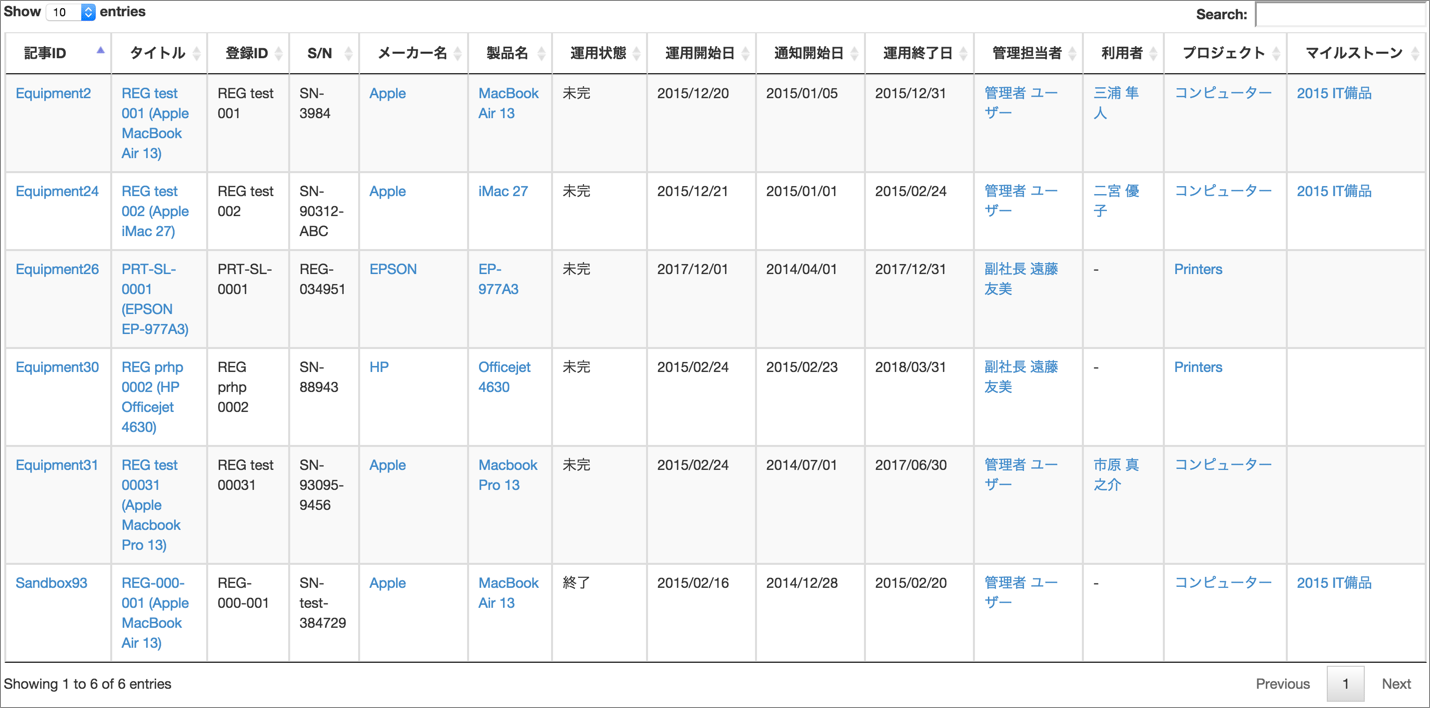Open the Equipment24 record link
The image size is (1430, 708).
[x=57, y=191]
